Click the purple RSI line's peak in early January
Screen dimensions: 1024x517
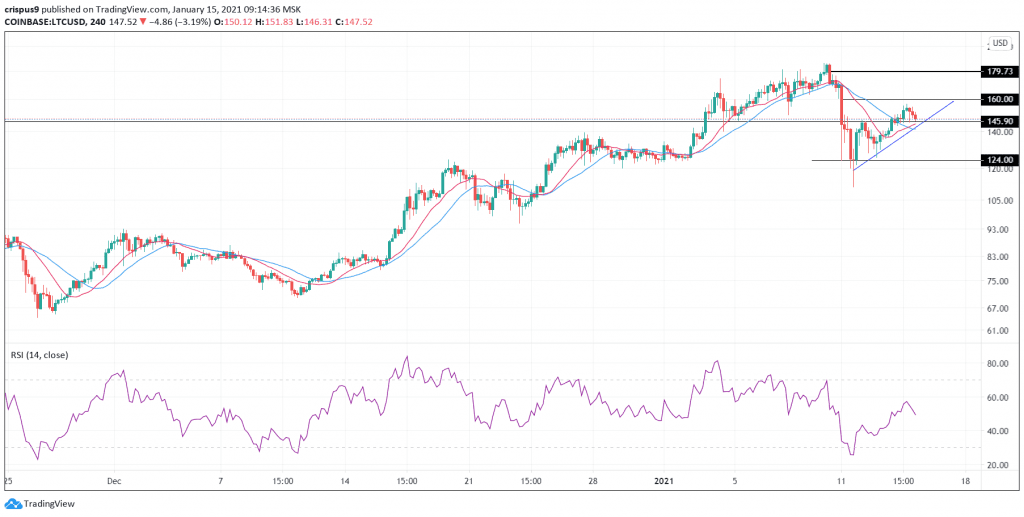pos(716,362)
